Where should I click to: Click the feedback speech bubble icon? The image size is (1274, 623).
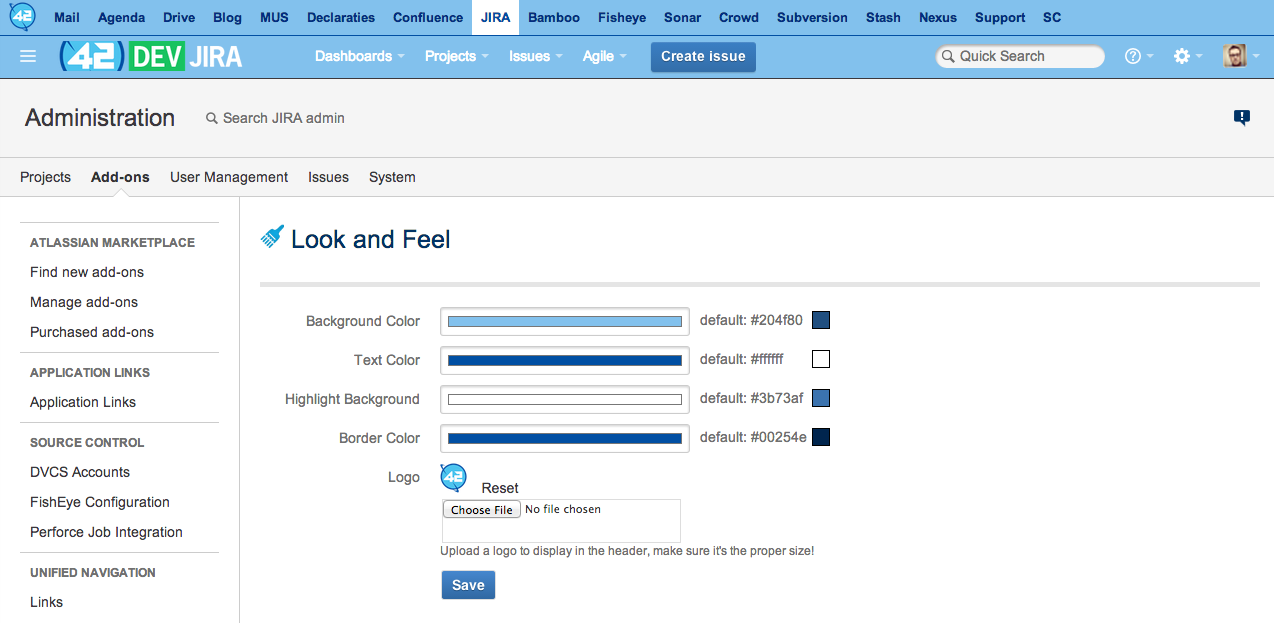tap(1242, 118)
